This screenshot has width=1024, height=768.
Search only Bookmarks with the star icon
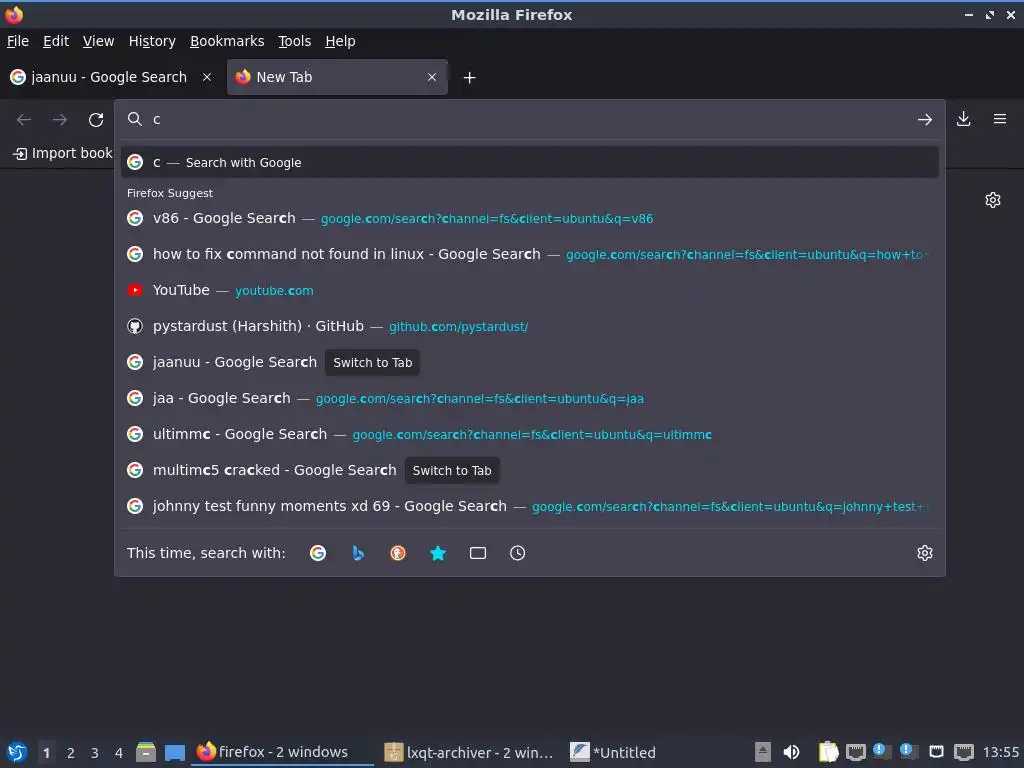(x=438, y=553)
